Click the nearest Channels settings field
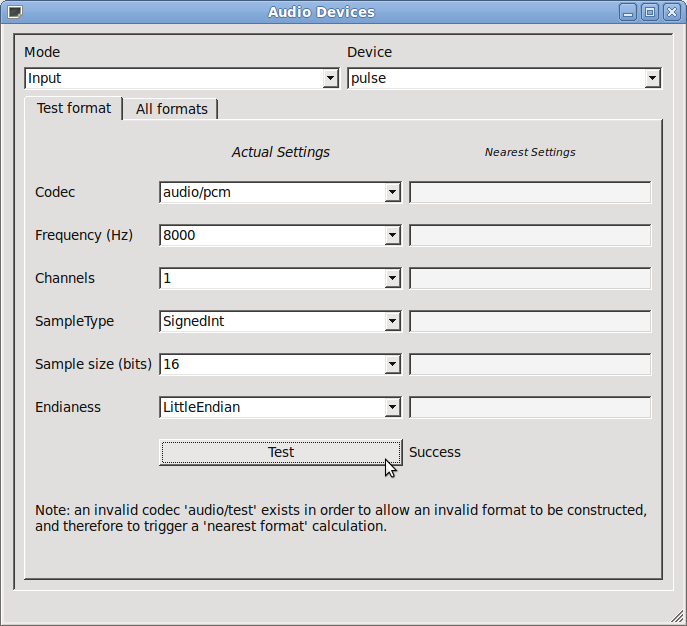687x626 pixels. tap(530, 278)
